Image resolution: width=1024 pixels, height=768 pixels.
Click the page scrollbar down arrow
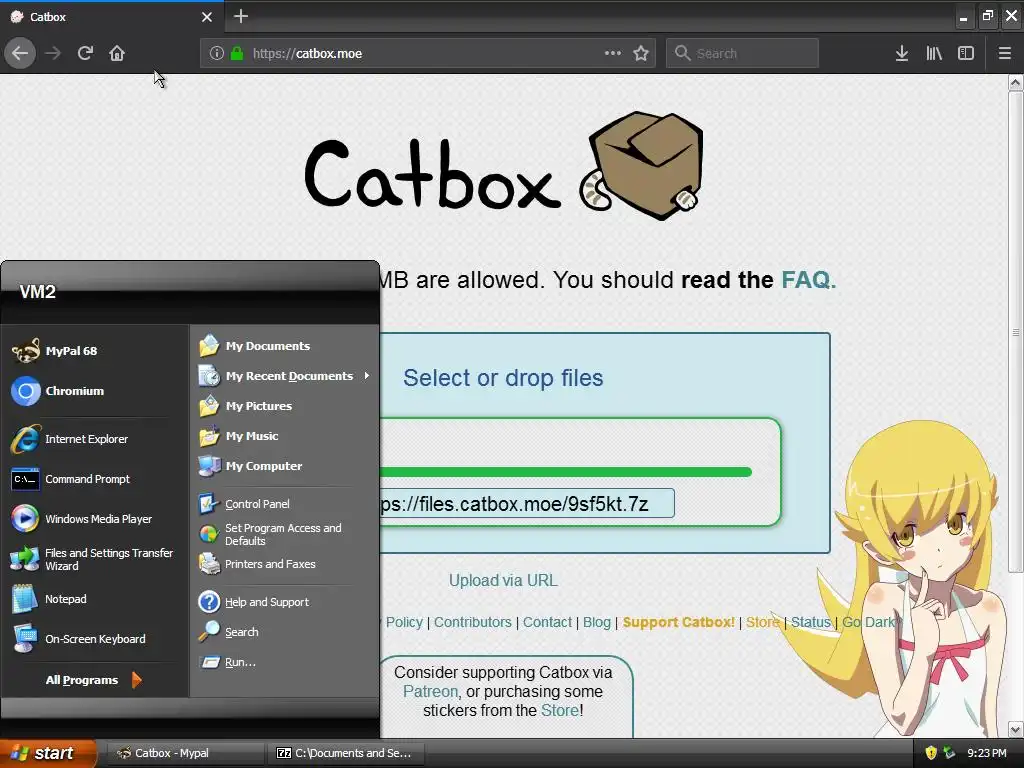point(1015,729)
